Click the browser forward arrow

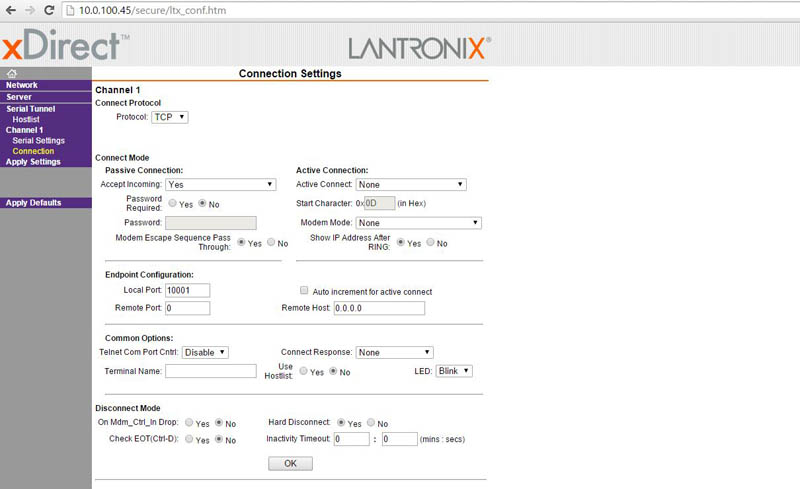(x=29, y=10)
